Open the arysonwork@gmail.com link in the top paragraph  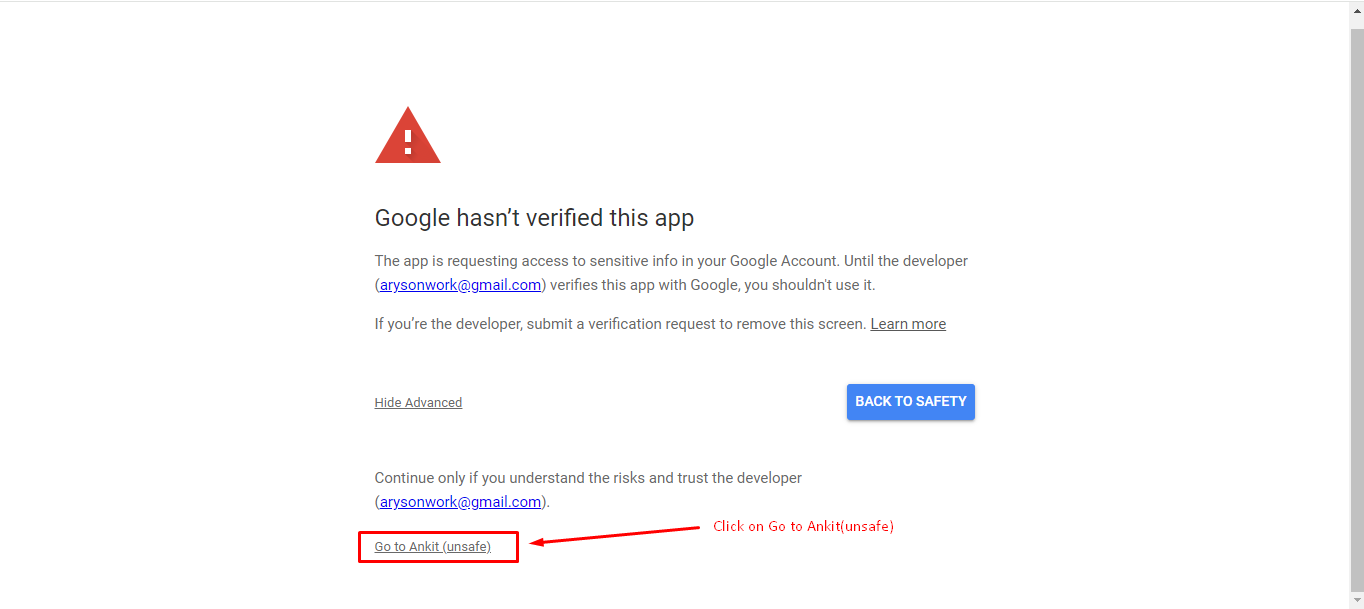pos(460,285)
